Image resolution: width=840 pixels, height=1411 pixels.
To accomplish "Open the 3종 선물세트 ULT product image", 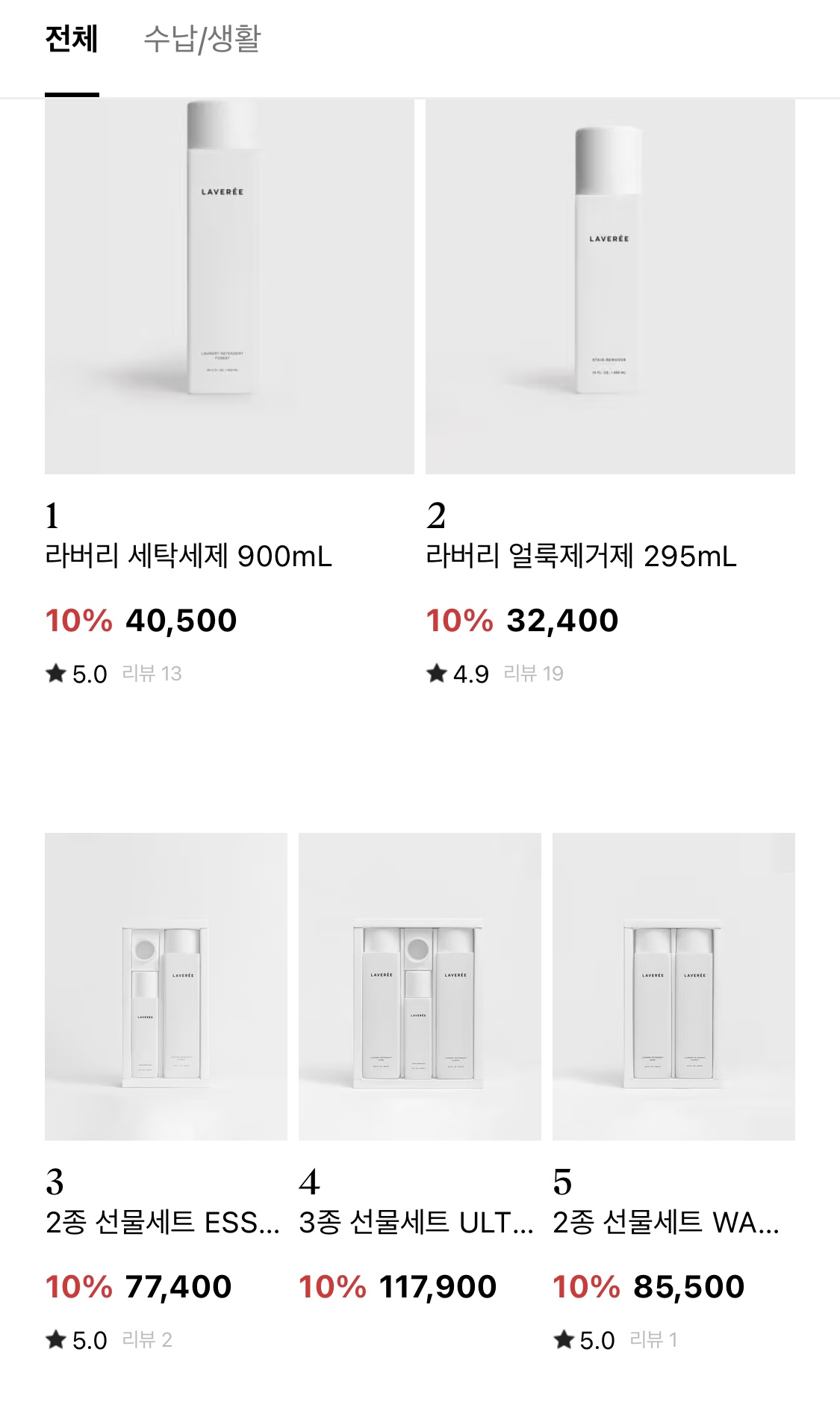I will point(420,986).
